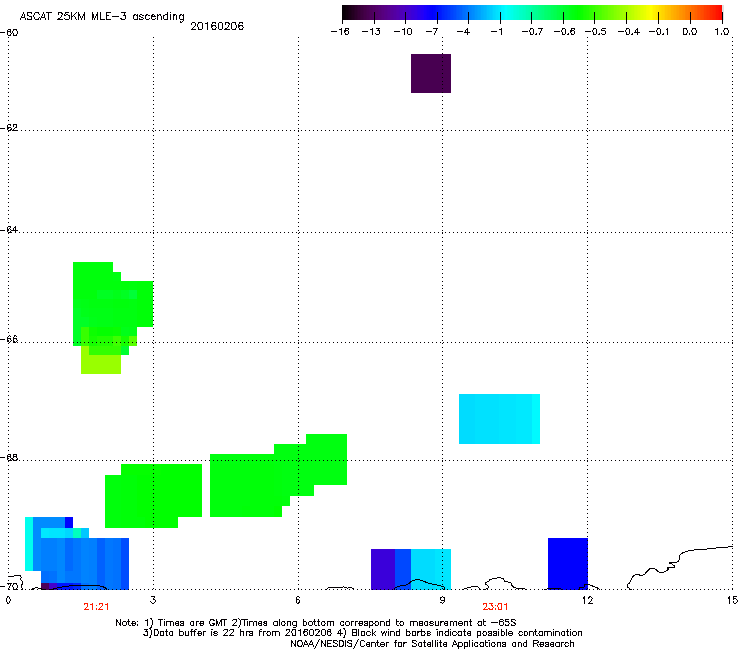Click the longitude label 15 on the bottom axis

coord(732,600)
